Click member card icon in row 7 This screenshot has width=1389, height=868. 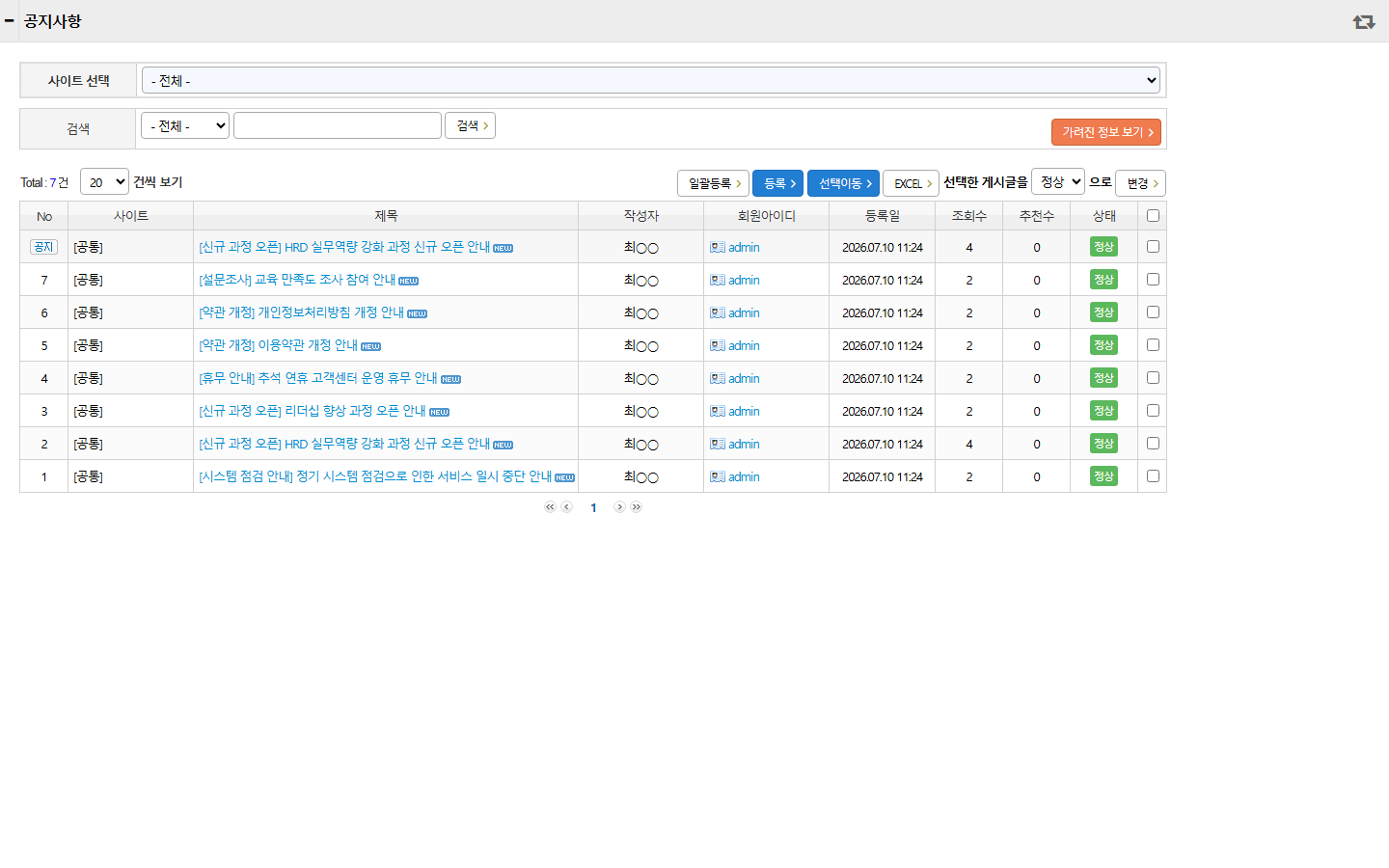tap(718, 280)
